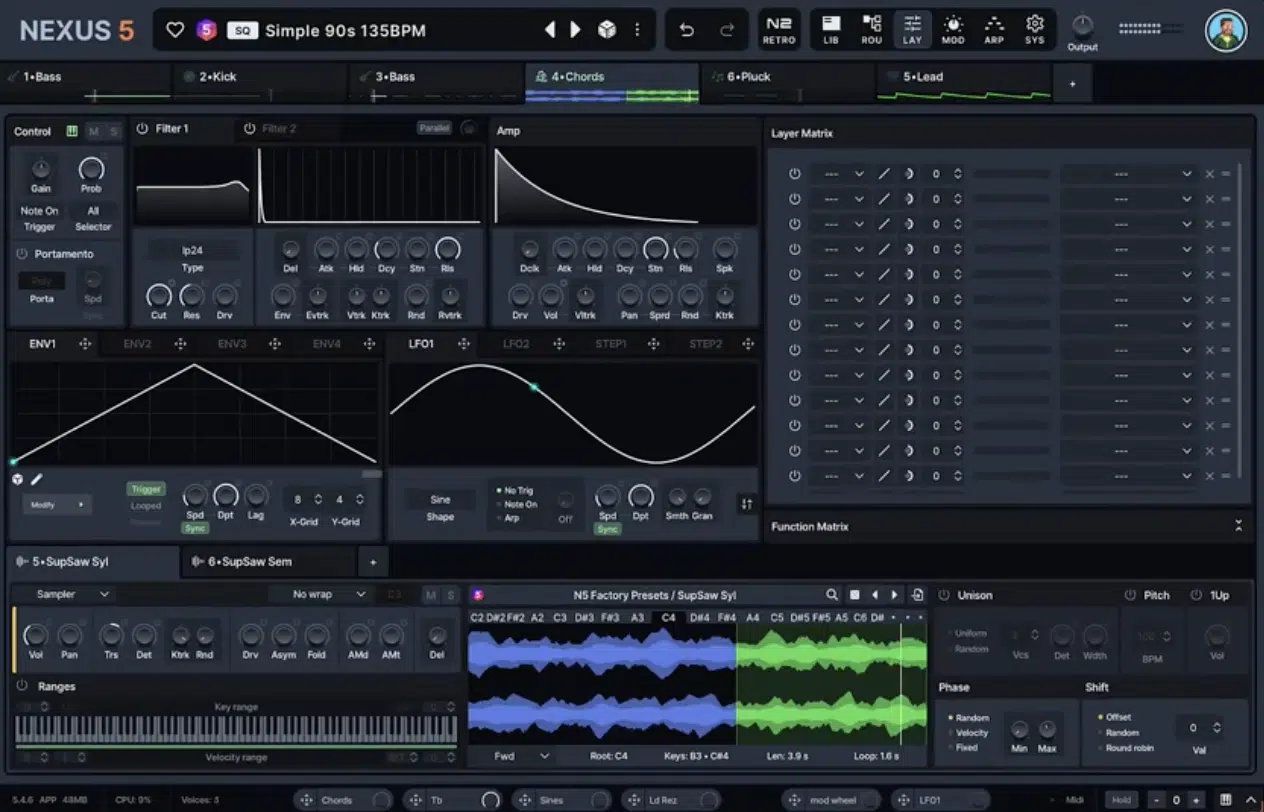Image resolution: width=1264 pixels, height=812 pixels.
Task: Click the envelope Trigger button
Action: coord(146,489)
